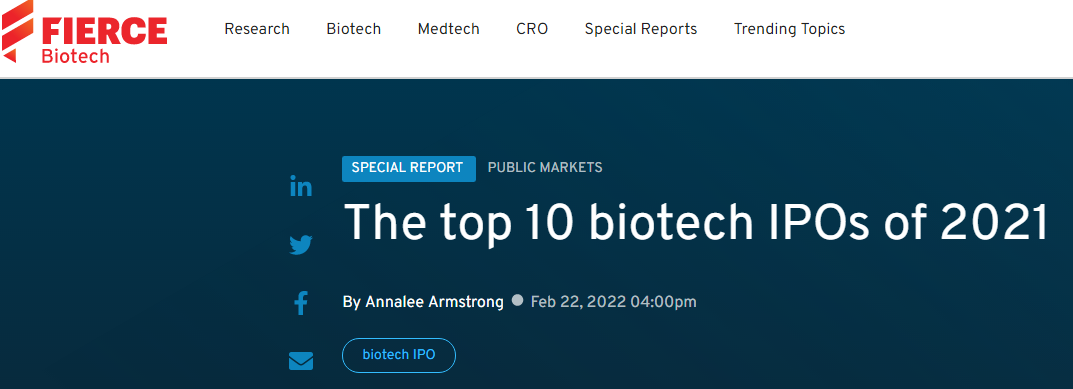
Task: Share the article on Facebook
Action: [300, 303]
